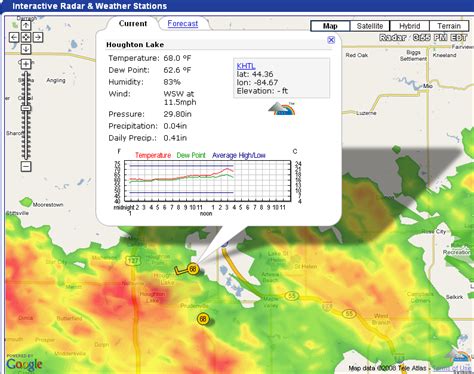The image size is (474, 374).
Task: Click the Red Oak town label
Action: [x=357, y=55]
